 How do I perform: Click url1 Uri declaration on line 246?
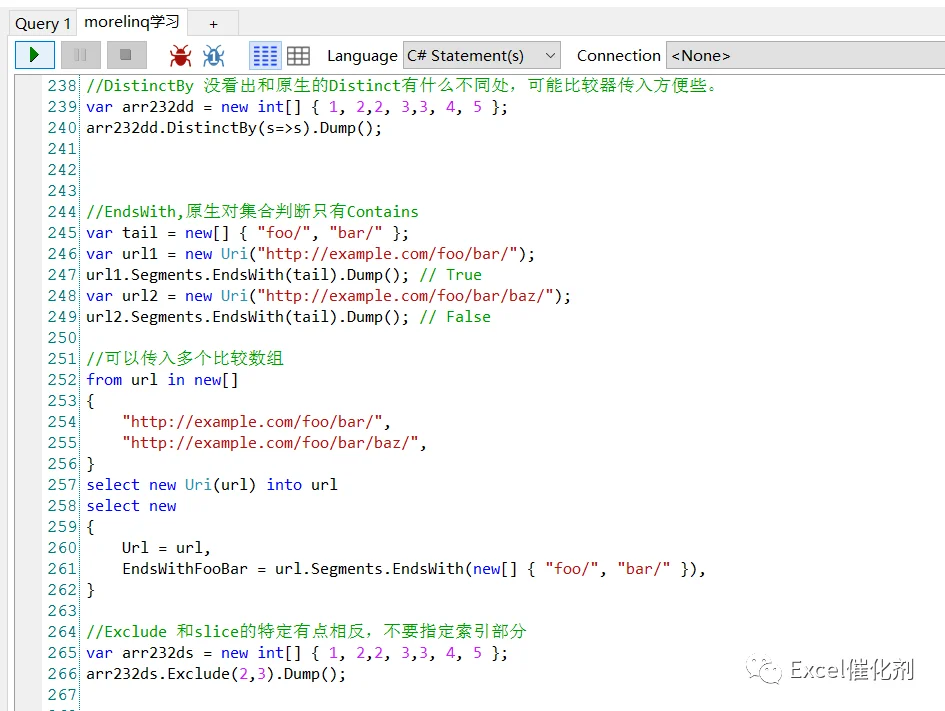[x=310, y=254]
